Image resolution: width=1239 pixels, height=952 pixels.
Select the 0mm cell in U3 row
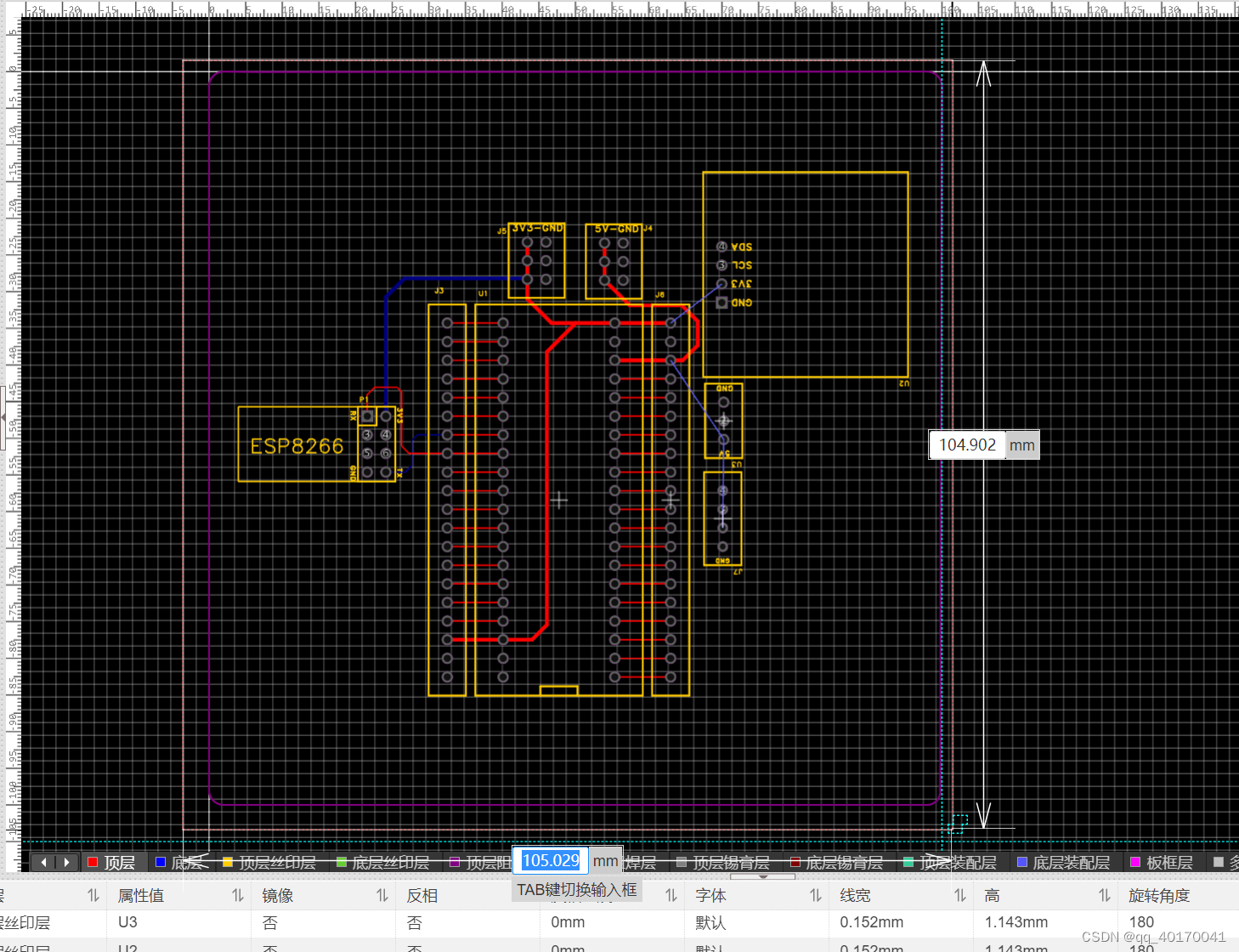pyautogui.click(x=612, y=922)
